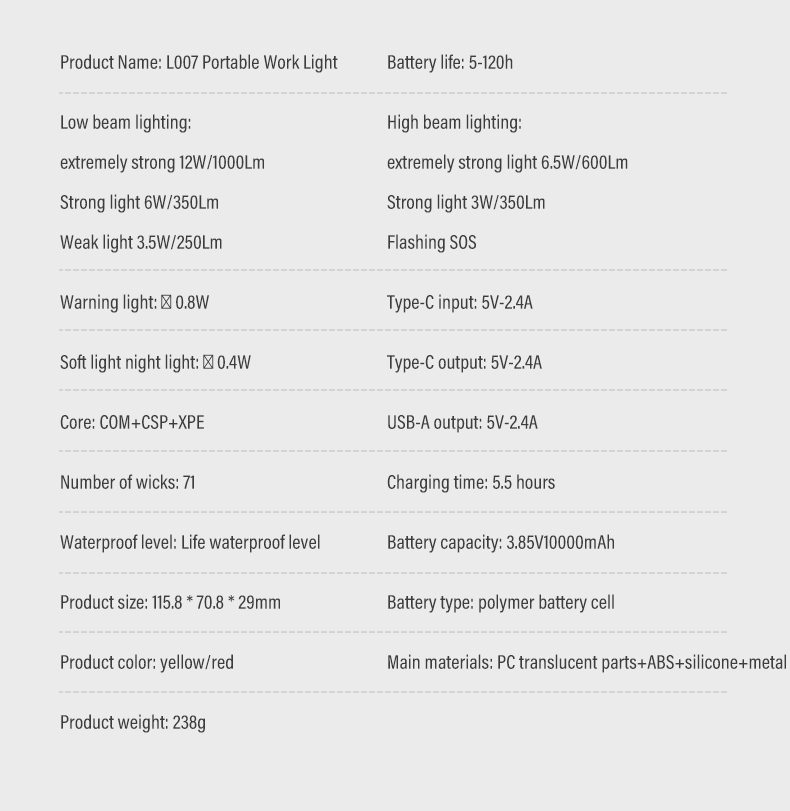
Task: Click the High beam lighting heading
Action: point(454,123)
